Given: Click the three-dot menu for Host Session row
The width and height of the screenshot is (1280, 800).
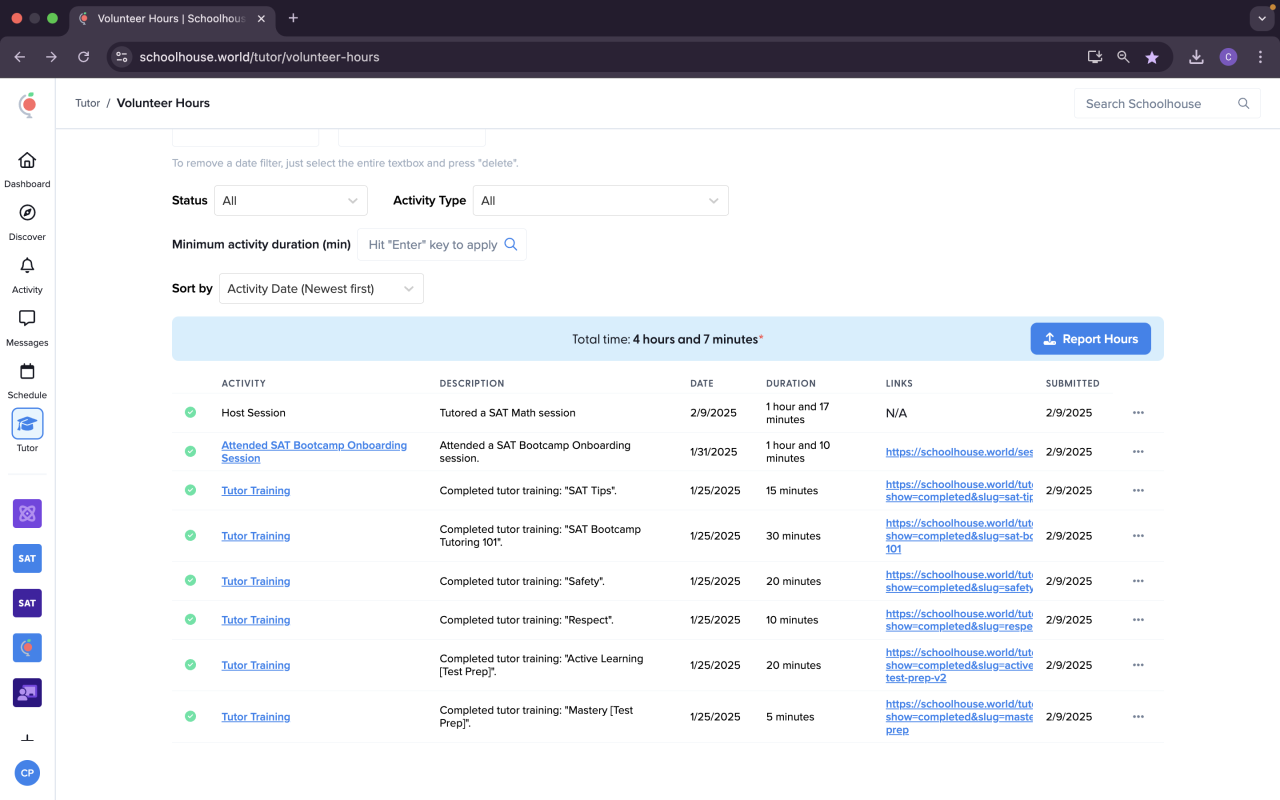Looking at the screenshot, I should click(x=1138, y=413).
